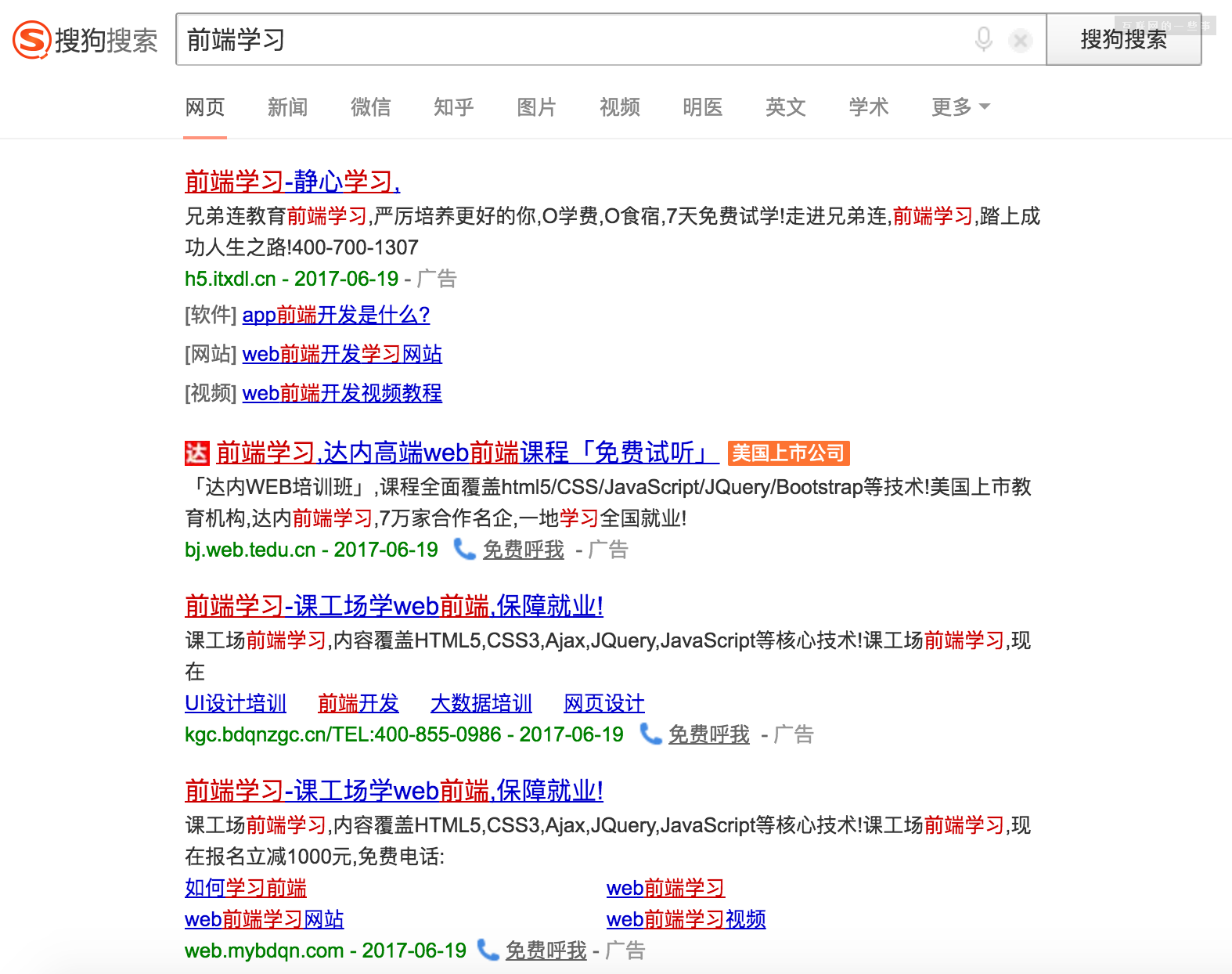Viewport: 1232px width, 974px height.
Task: Clear the search box with X icon
Action: 1021,40
